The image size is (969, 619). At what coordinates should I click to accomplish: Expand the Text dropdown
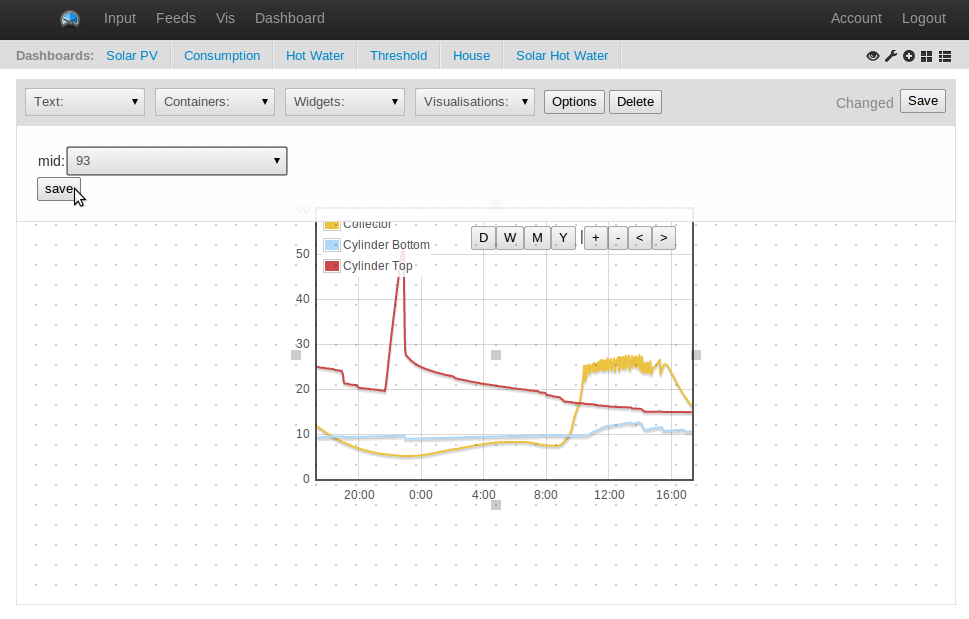click(x=85, y=102)
